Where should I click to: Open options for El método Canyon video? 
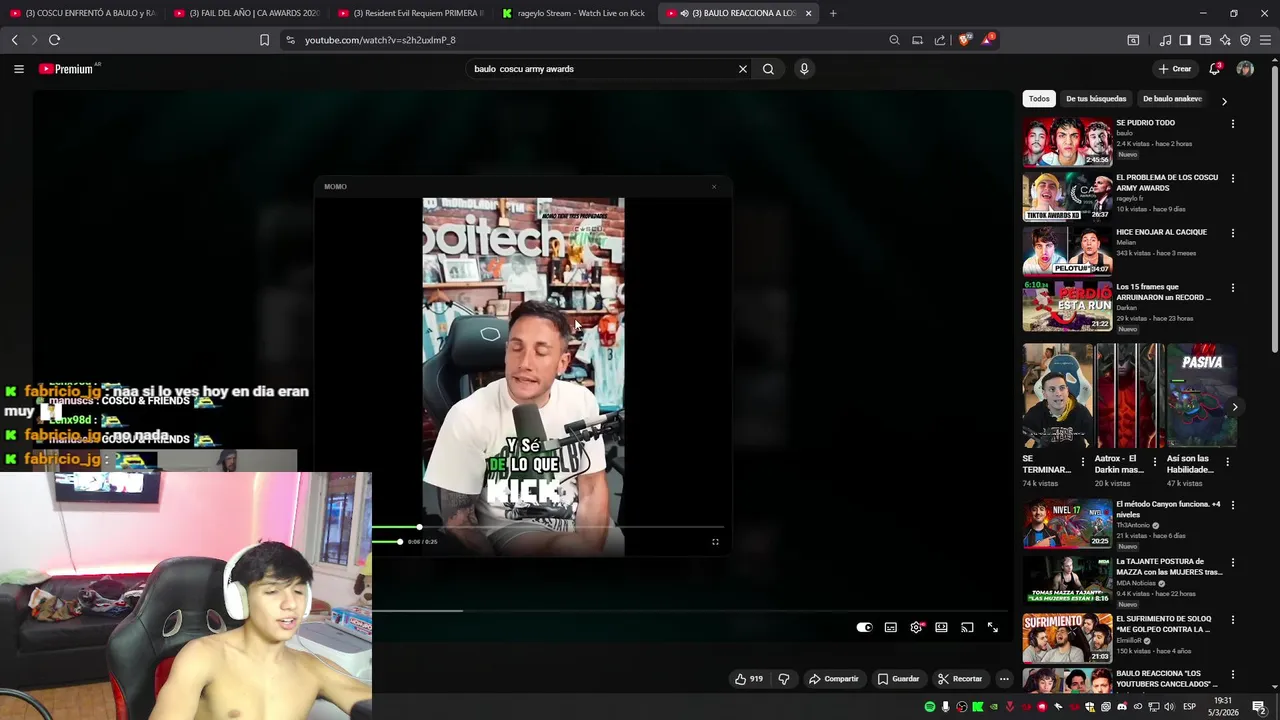tap(1232, 506)
